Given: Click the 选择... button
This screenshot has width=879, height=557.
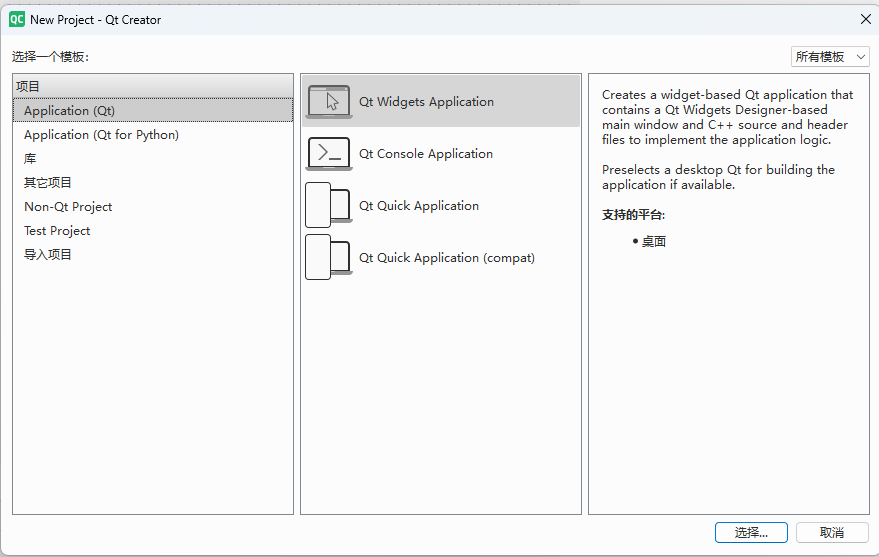Looking at the screenshot, I should coord(751,532).
